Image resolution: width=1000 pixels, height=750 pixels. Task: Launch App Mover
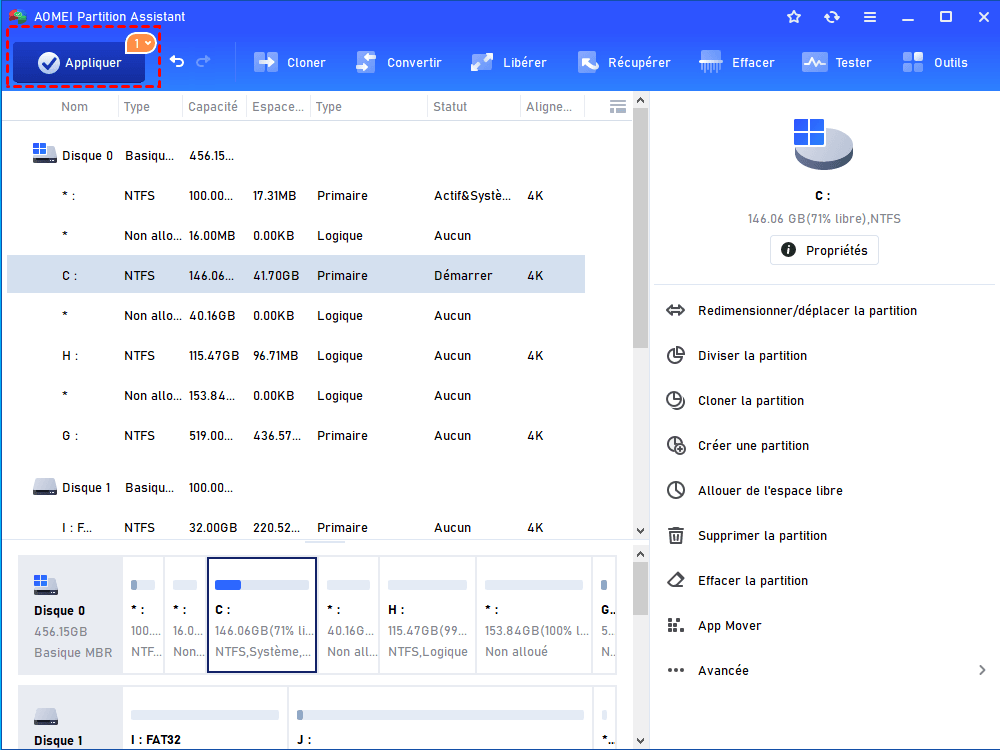coord(730,626)
